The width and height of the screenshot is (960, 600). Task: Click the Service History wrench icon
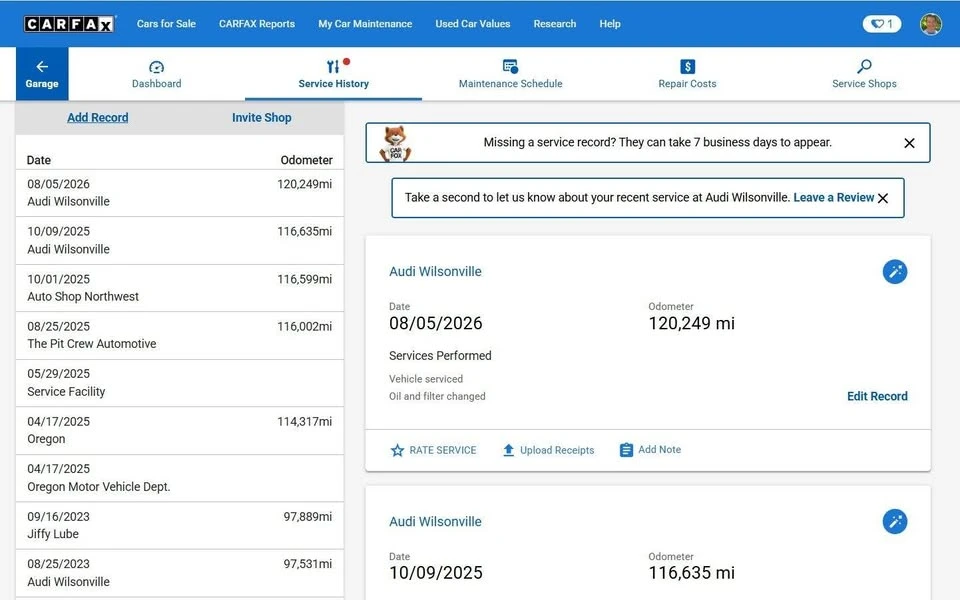pyautogui.click(x=333, y=66)
